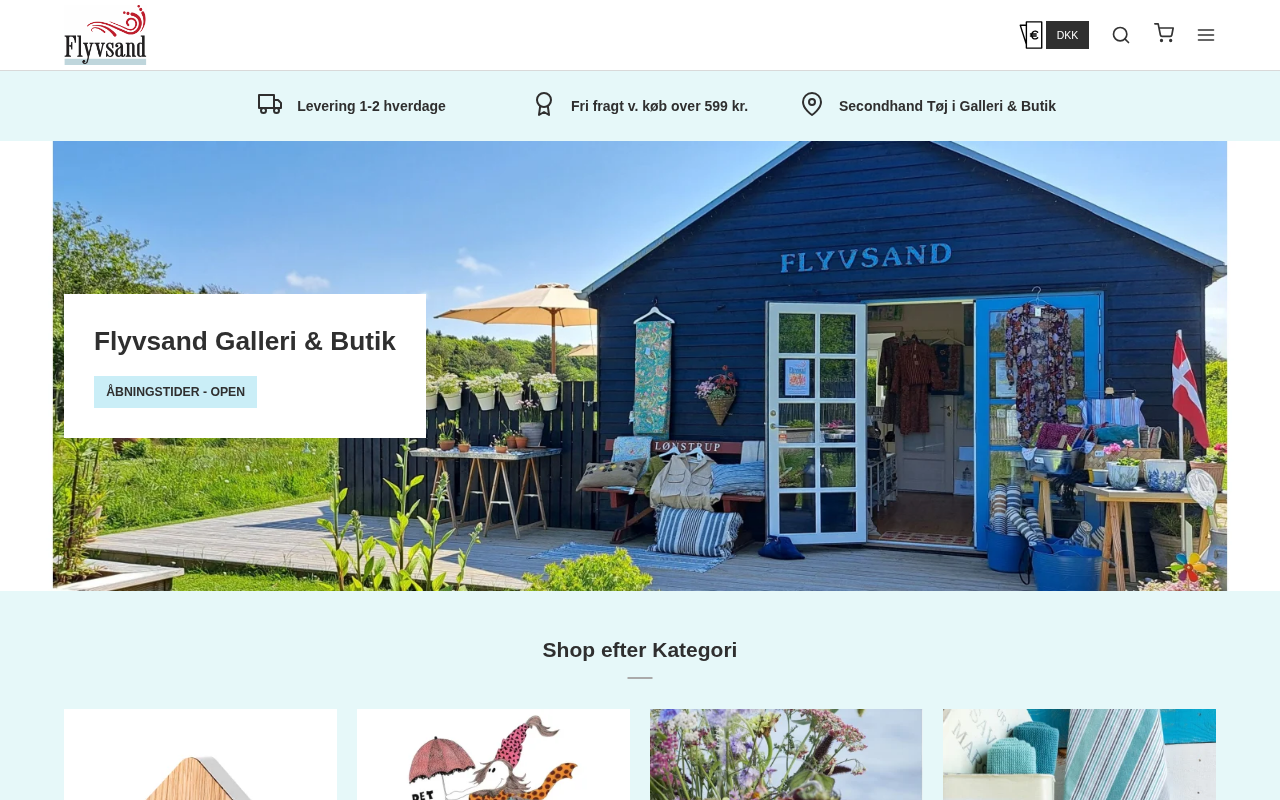Open the wildflowers category thumbnail
Viewport: 1280px width, 800px height.
[x=786, y=755]
